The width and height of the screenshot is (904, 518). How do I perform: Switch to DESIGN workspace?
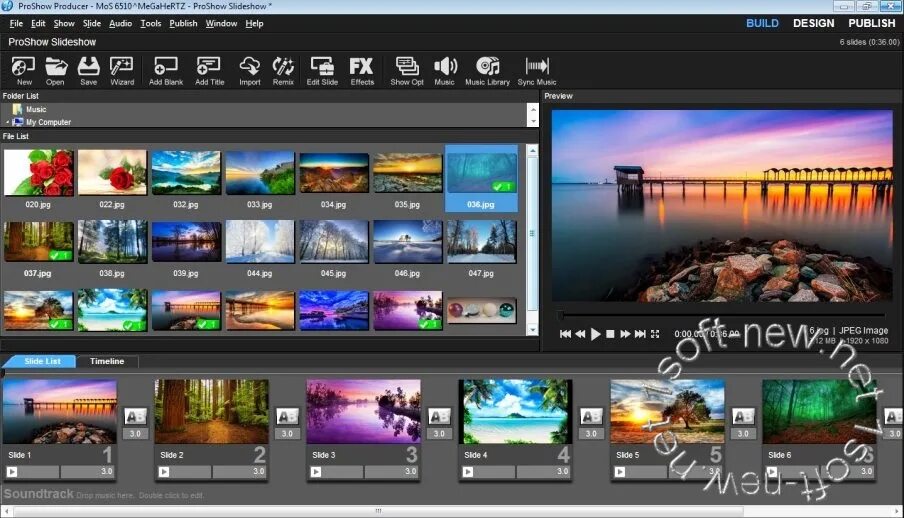coord(813,23)
